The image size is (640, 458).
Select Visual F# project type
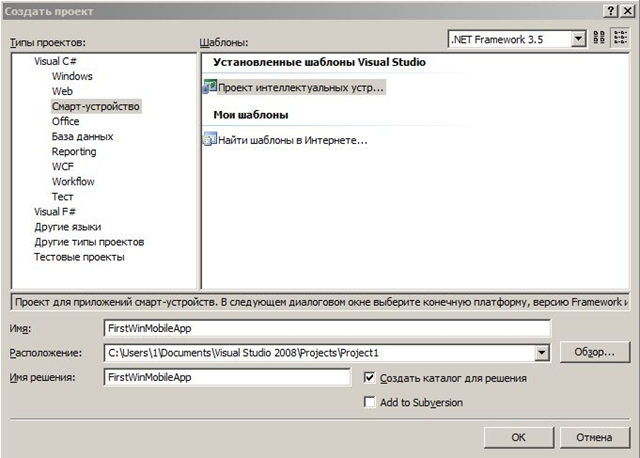click(x=55, y=212)
